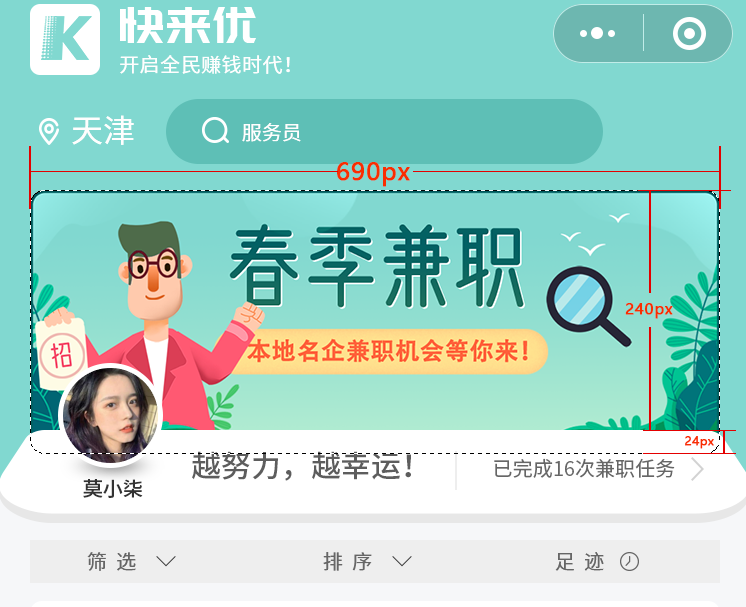Click 本地名企兼职机会等你来 banner button
The height and width of the screenshot is (607, 746).
pyautogui.click(x=388, y=352)
